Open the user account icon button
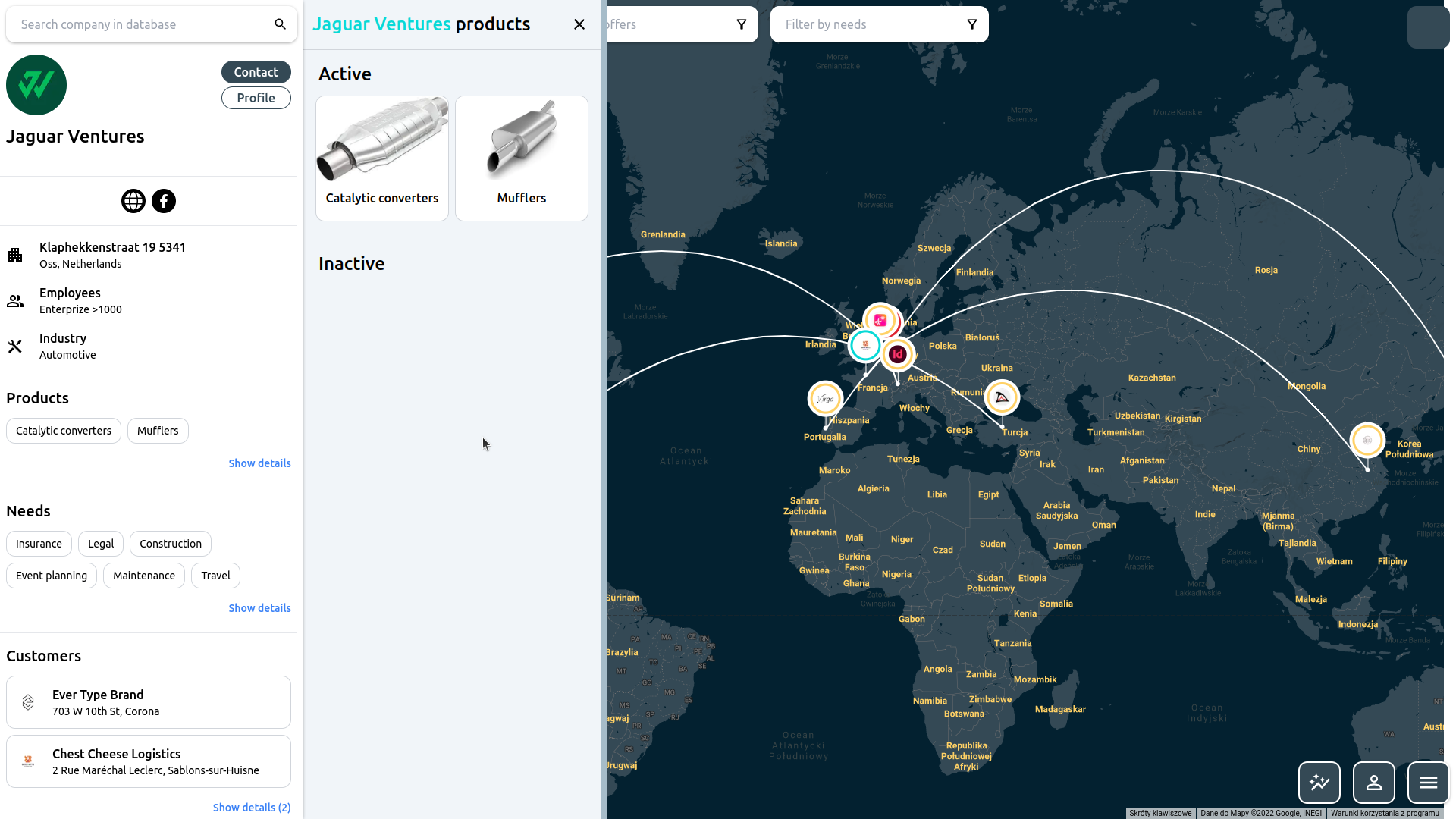The height and width of the screenshot is (819, 1456). tap(1374, 783)
